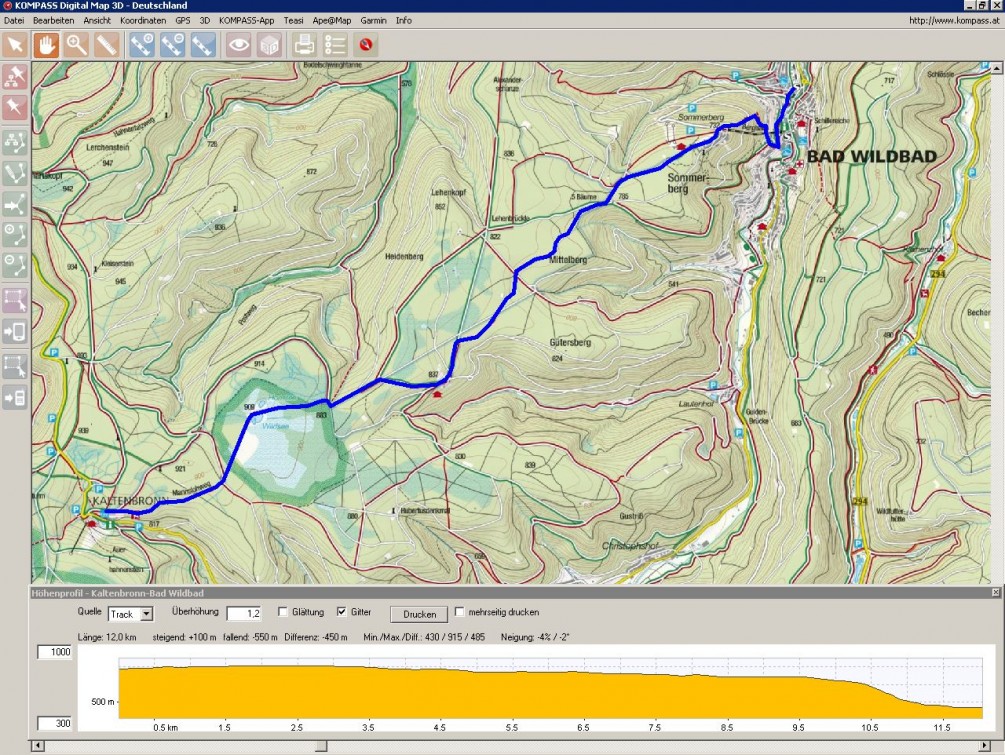Enable the Glättung checkbox

283,612
